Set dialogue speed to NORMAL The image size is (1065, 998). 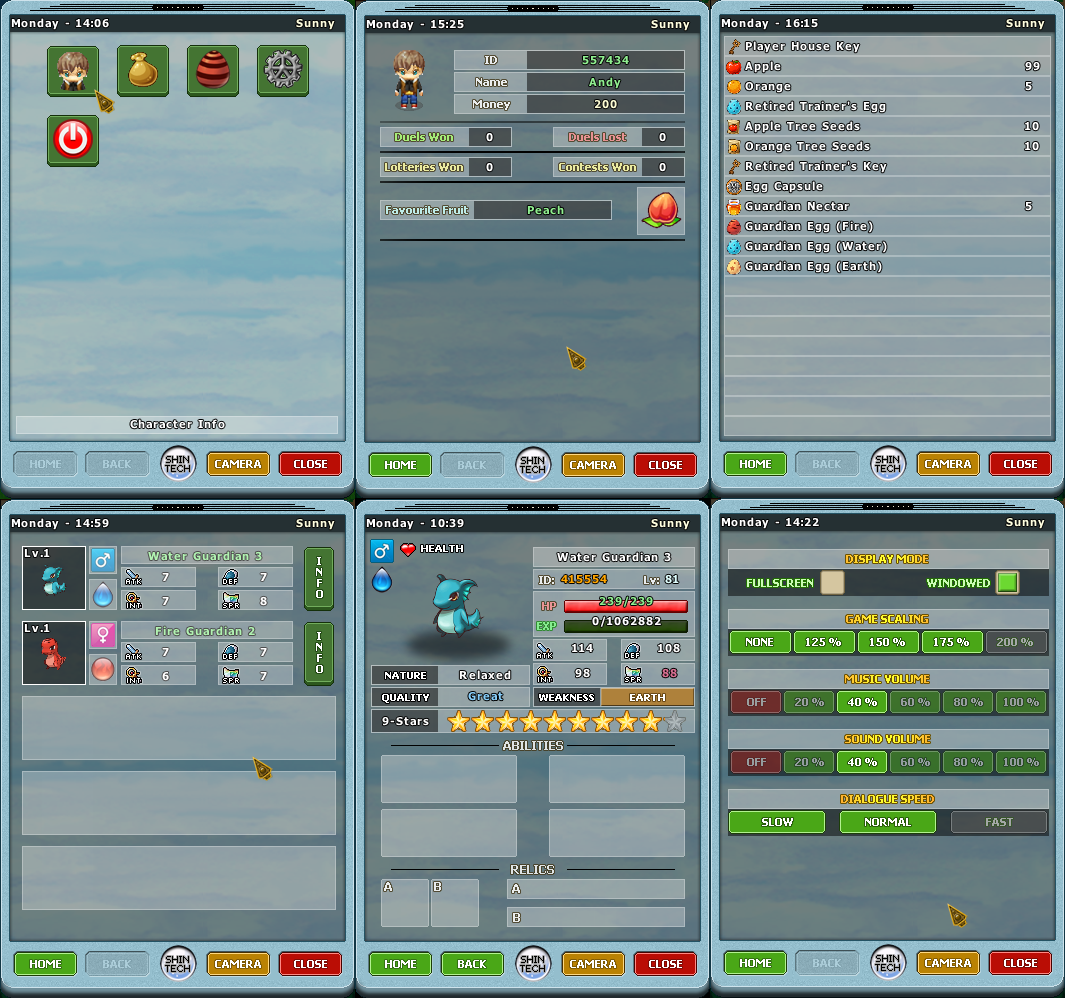(x=888, y=822)
